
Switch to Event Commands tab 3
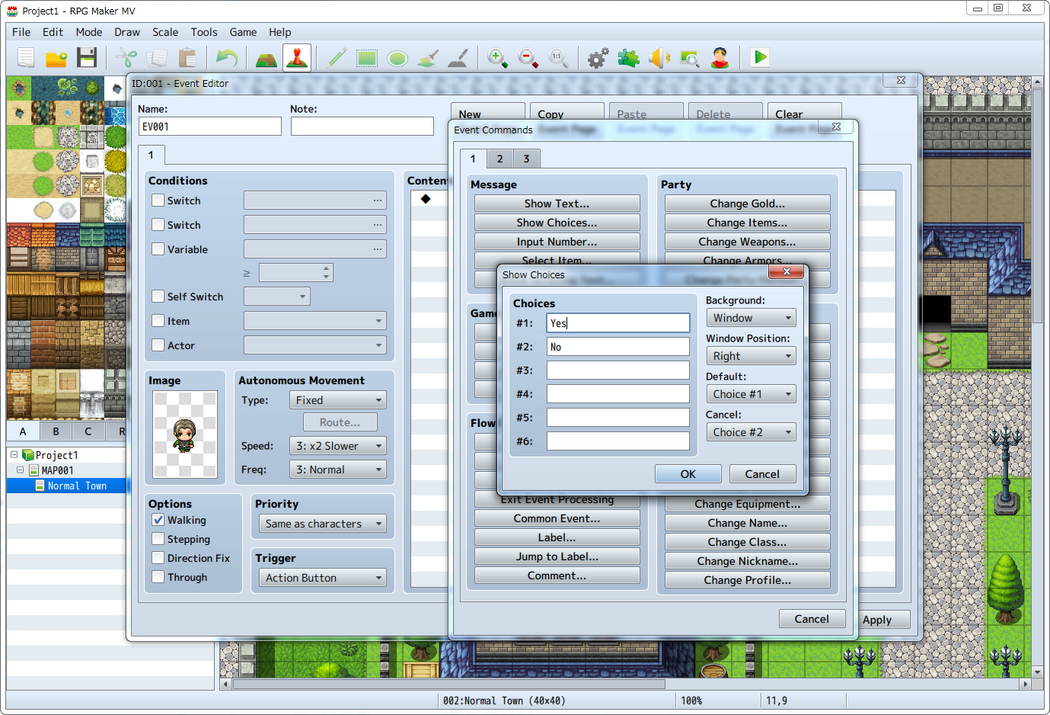pyautogui.click(x=526, y=159)
